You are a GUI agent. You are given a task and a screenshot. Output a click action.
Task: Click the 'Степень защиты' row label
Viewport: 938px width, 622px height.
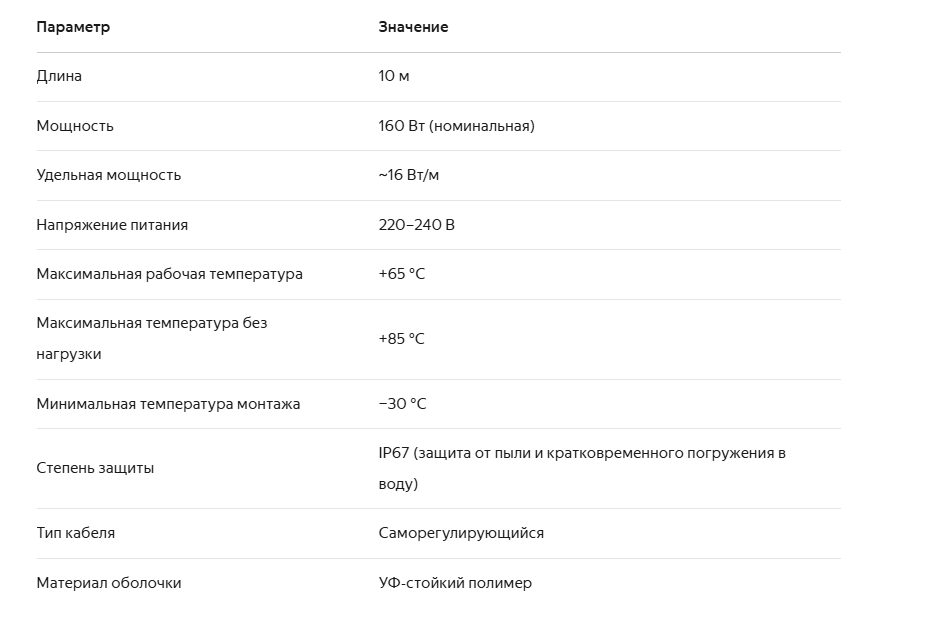pyautogui.click(x=95, y=468)
